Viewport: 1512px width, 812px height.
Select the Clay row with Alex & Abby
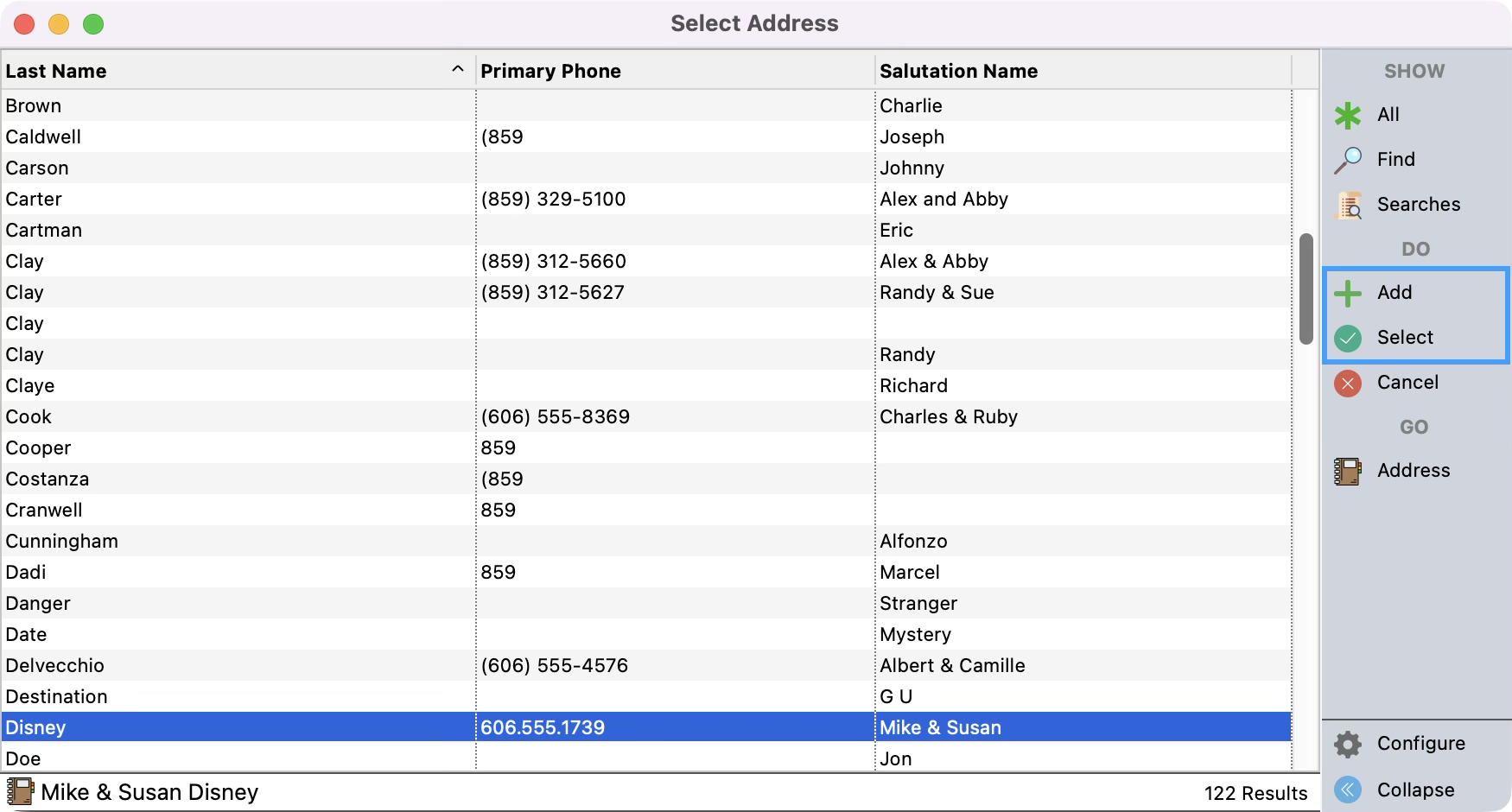coord(646,261)
